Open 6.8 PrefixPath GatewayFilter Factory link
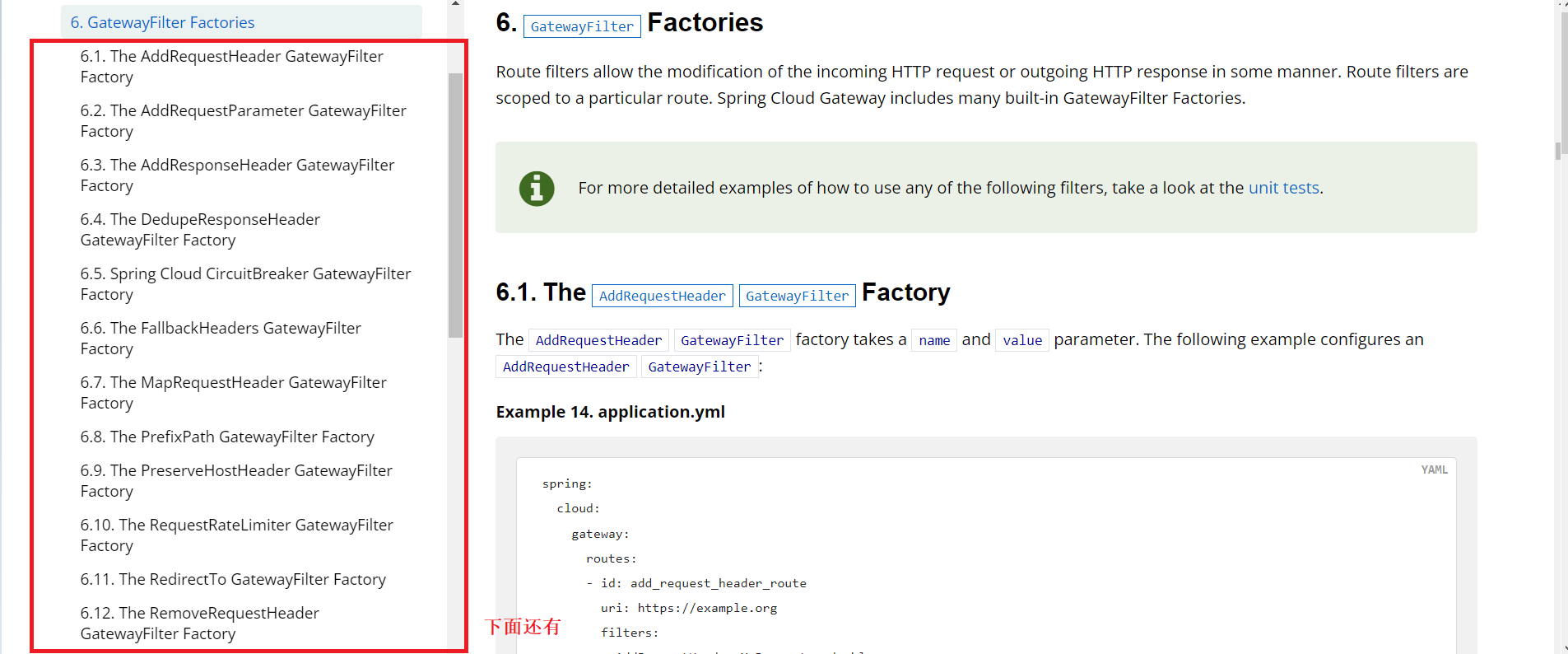The image size is (1568, 654). [227, 437]
